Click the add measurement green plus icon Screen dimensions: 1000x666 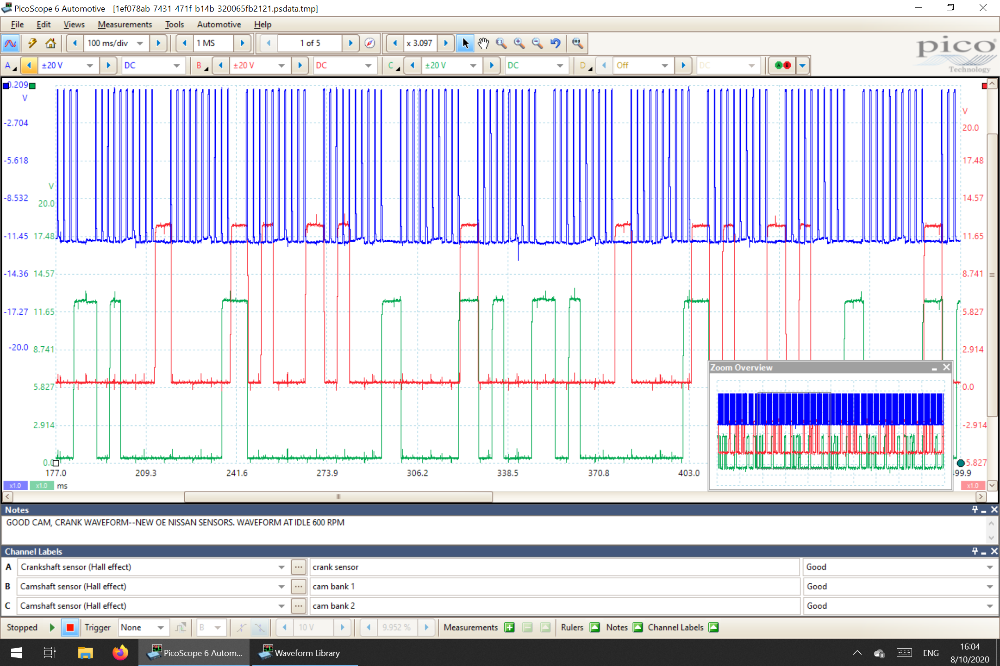pyautogui.click(x=509, y=628)
